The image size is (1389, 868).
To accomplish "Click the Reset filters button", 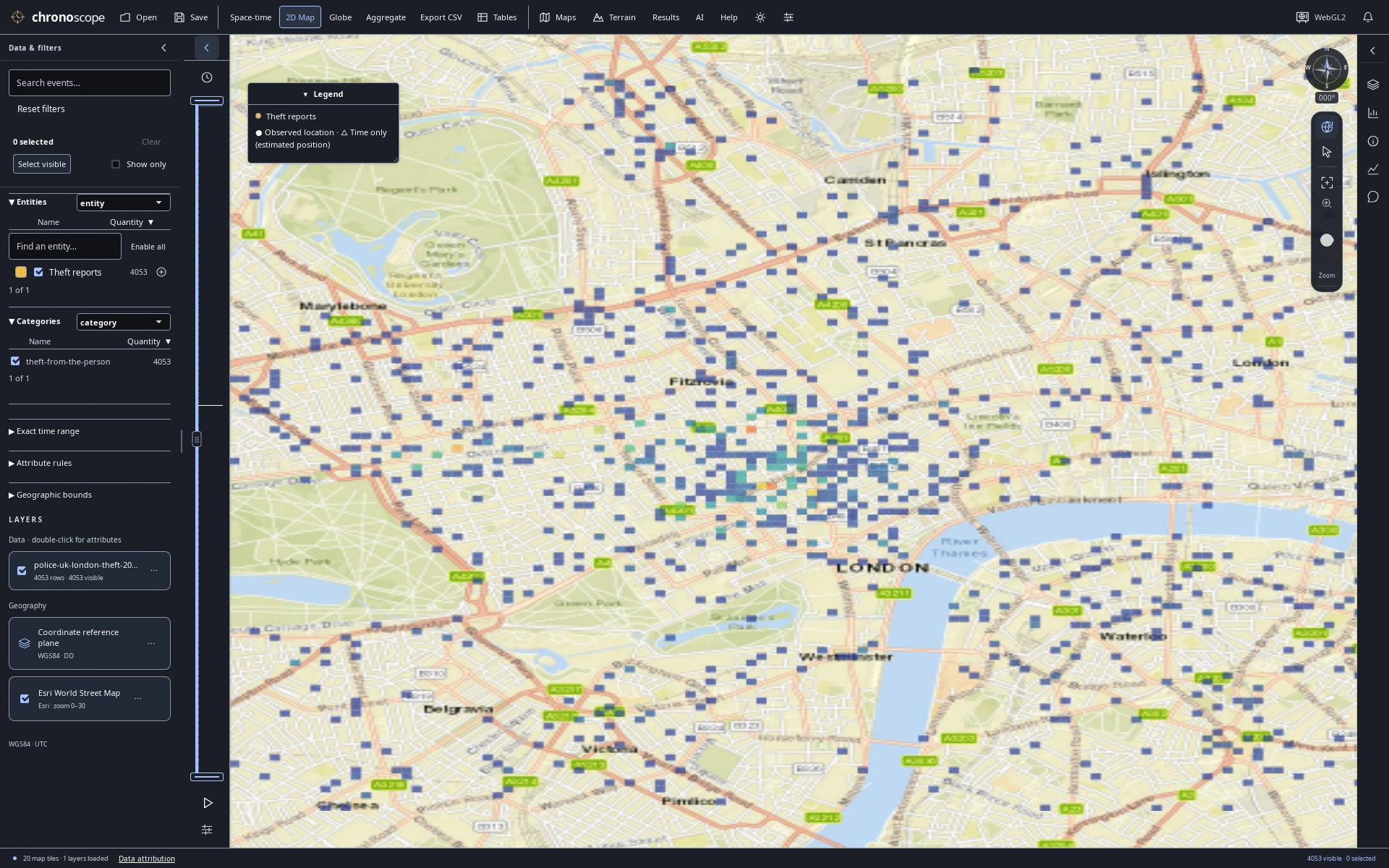I will coord(41,109).
